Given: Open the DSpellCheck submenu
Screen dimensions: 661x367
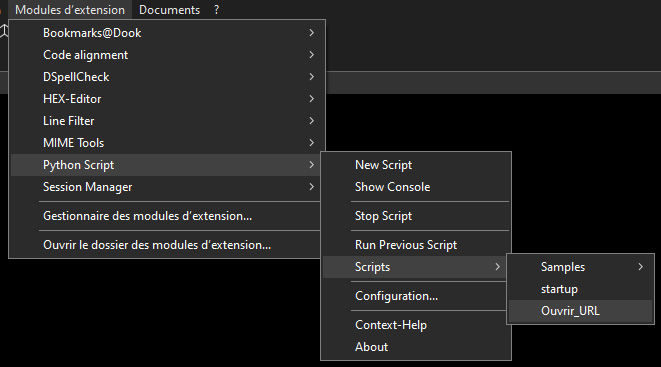Looking at the screenshot, I should click(167, 77).
